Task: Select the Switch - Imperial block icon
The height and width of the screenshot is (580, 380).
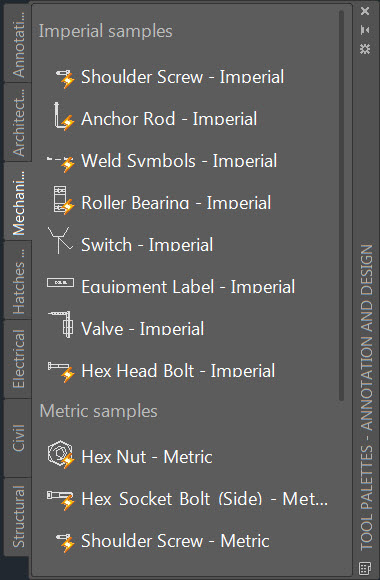Action: (60, 240)
